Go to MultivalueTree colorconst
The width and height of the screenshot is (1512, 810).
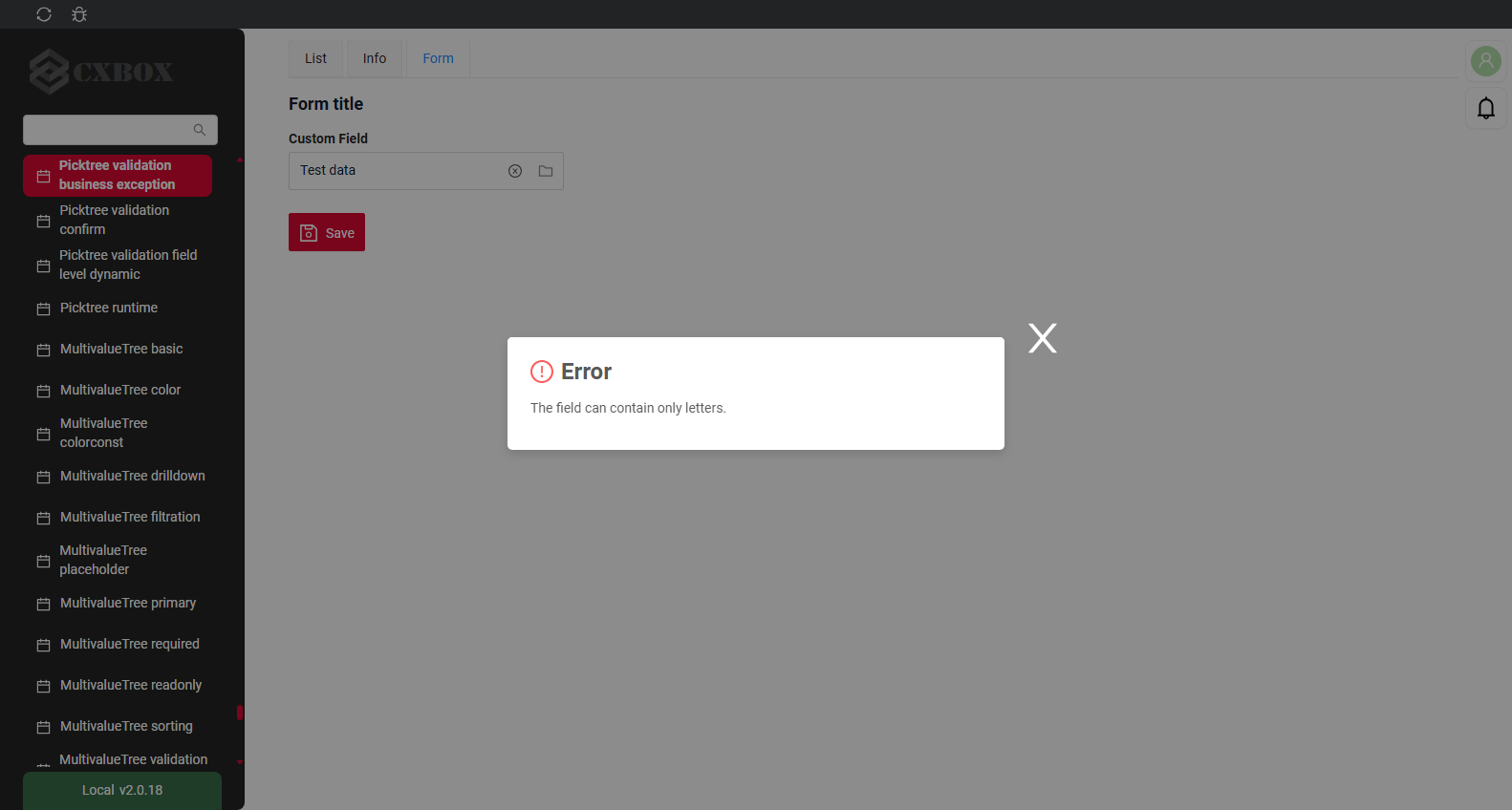[118, 433]
